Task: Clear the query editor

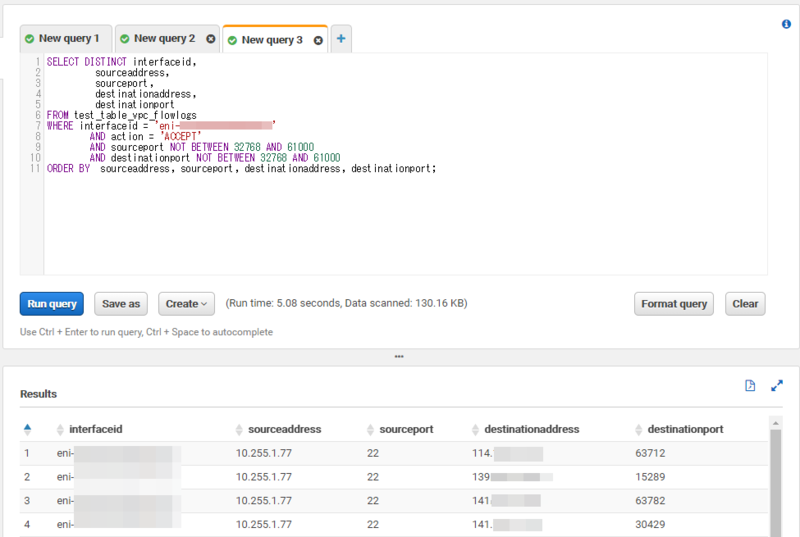Action: [745, 304]
